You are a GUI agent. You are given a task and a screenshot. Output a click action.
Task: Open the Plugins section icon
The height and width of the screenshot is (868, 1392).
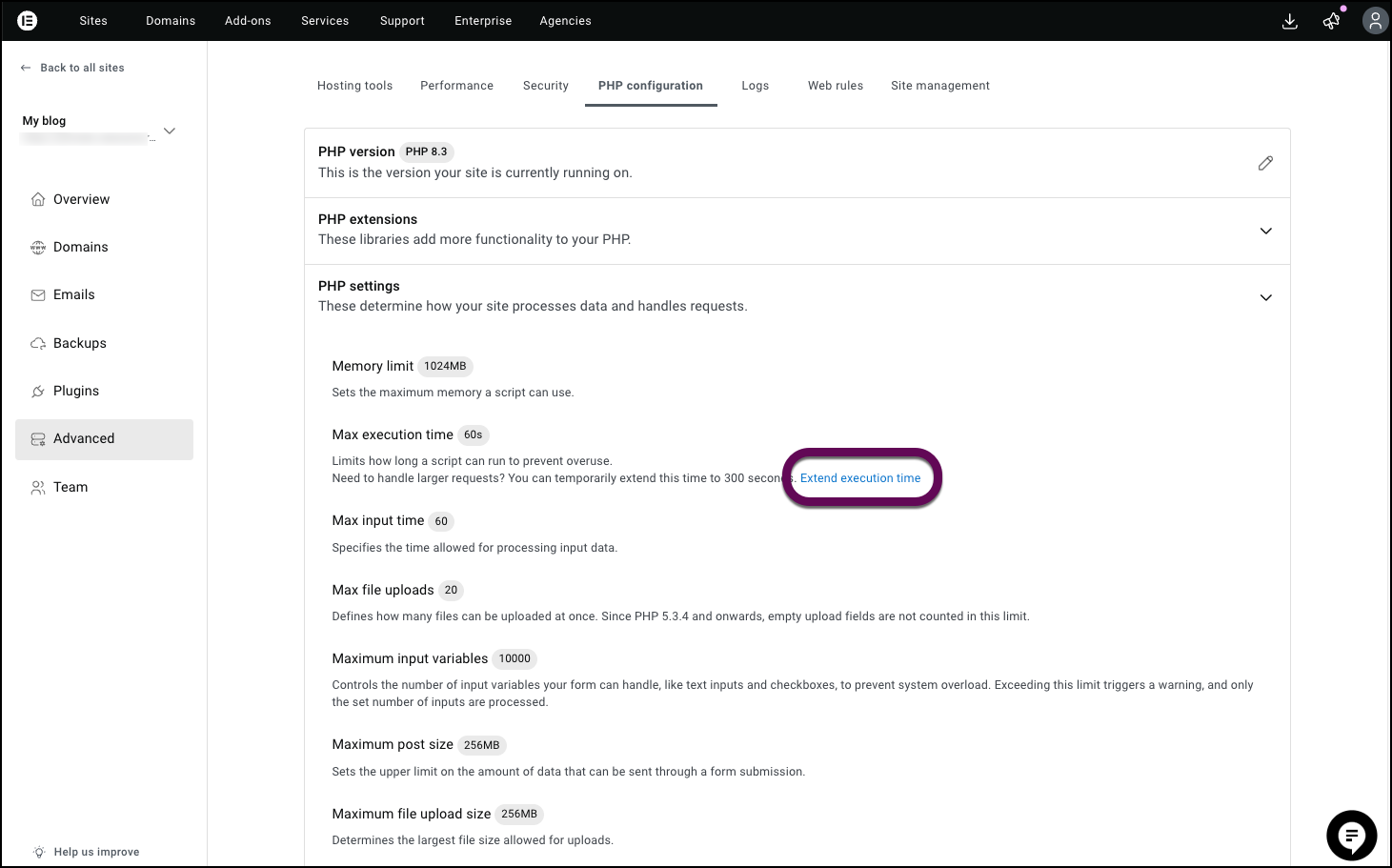[x=38, y=391]
